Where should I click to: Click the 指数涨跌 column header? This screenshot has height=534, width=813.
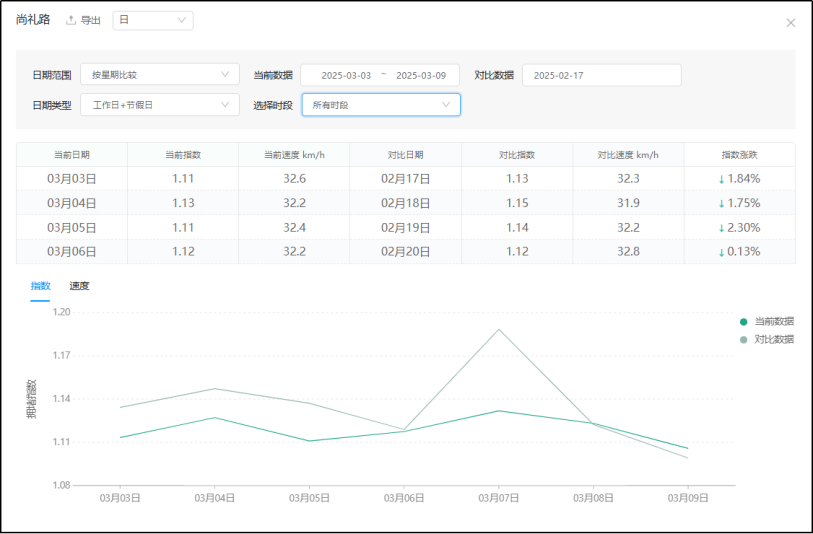coord(739,155)
